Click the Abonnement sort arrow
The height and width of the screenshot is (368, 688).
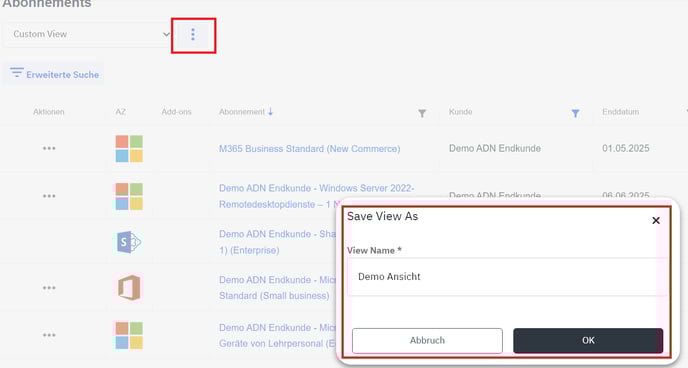pos(270,112)
